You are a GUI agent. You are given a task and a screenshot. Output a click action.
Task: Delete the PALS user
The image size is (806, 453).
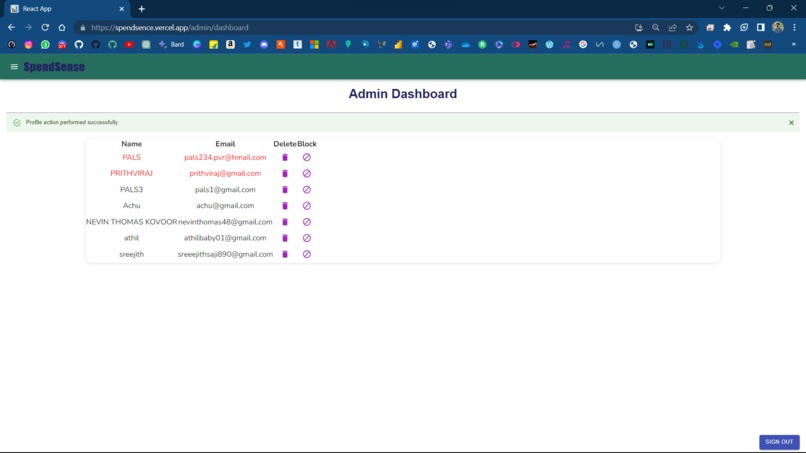285,157
